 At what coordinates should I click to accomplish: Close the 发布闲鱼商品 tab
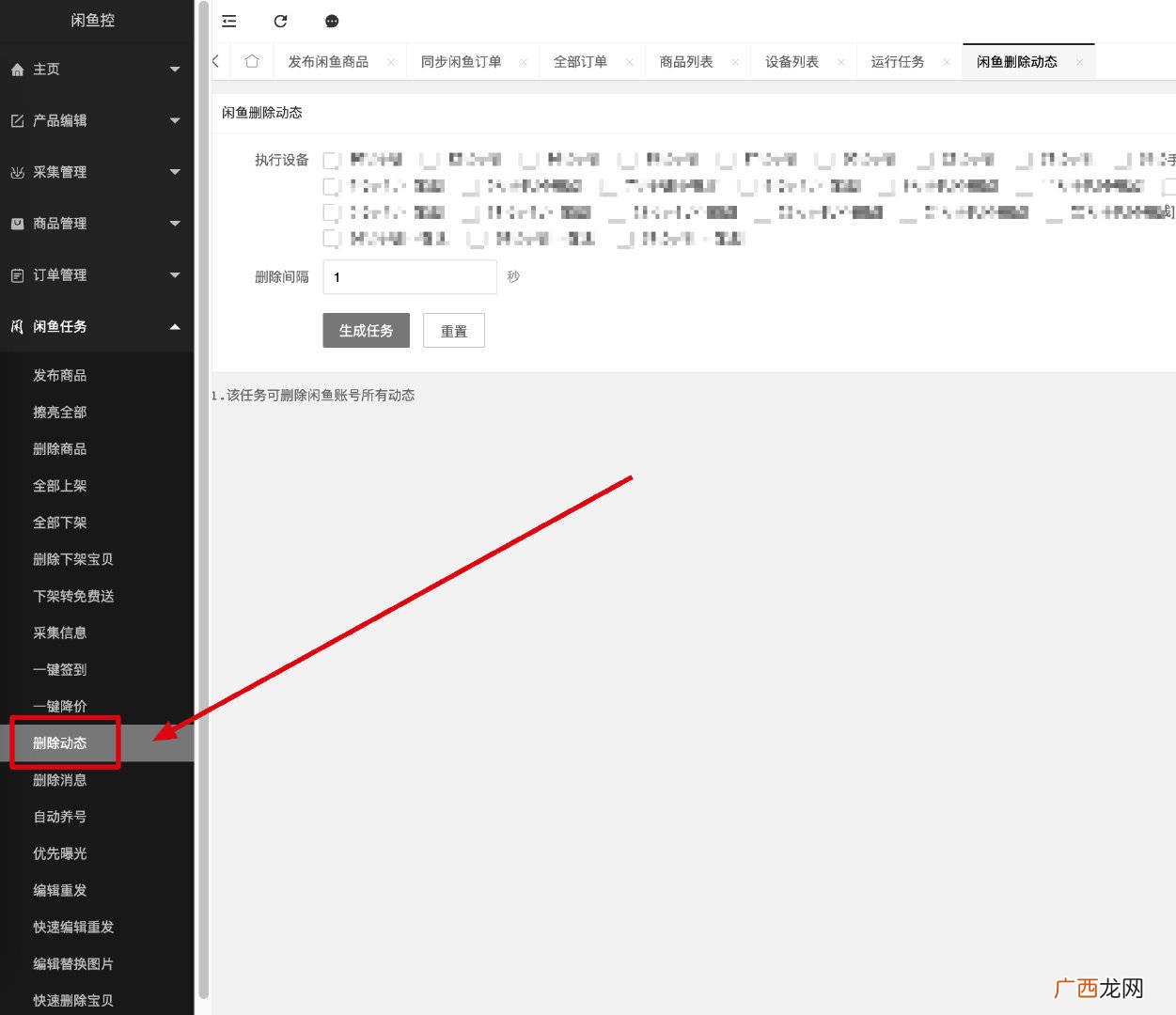pos(391,62)
